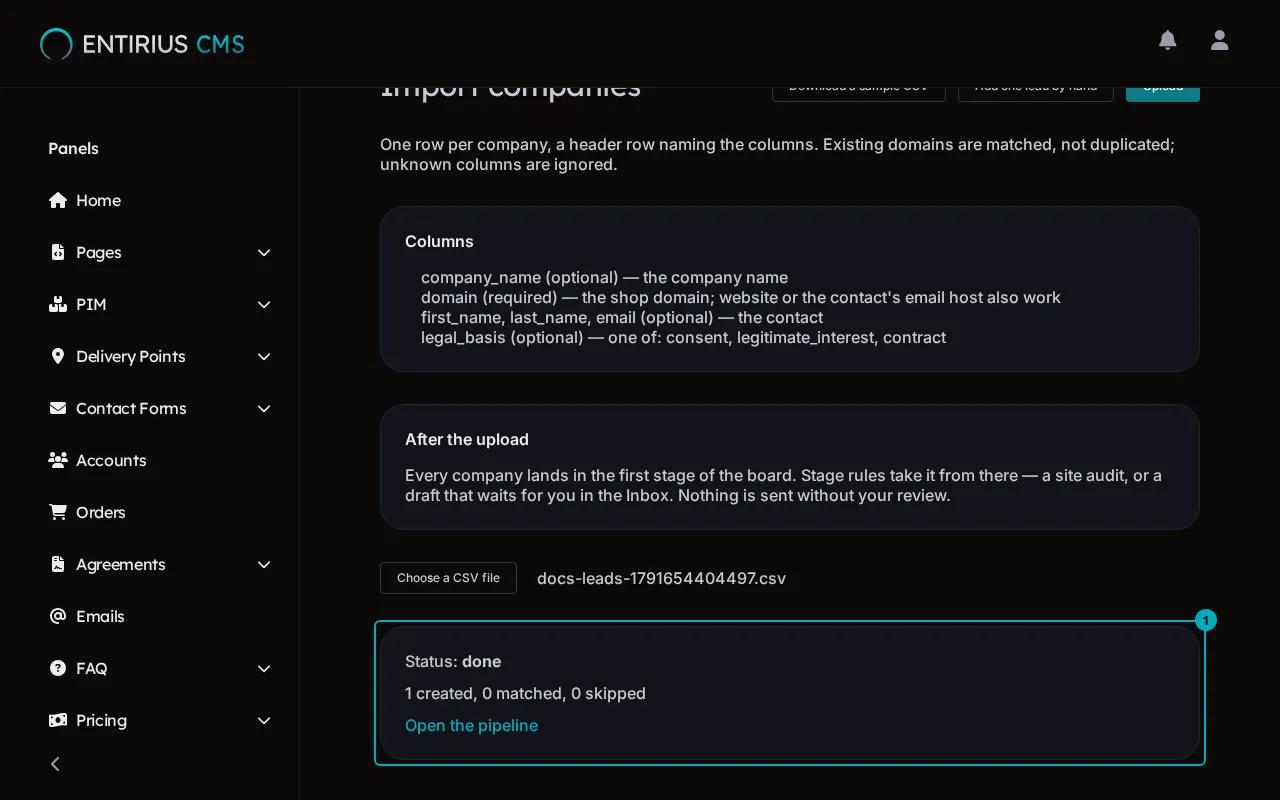
Task: Click the docs-leads-1791654404497.csv file name
Action: coord(661,578)
